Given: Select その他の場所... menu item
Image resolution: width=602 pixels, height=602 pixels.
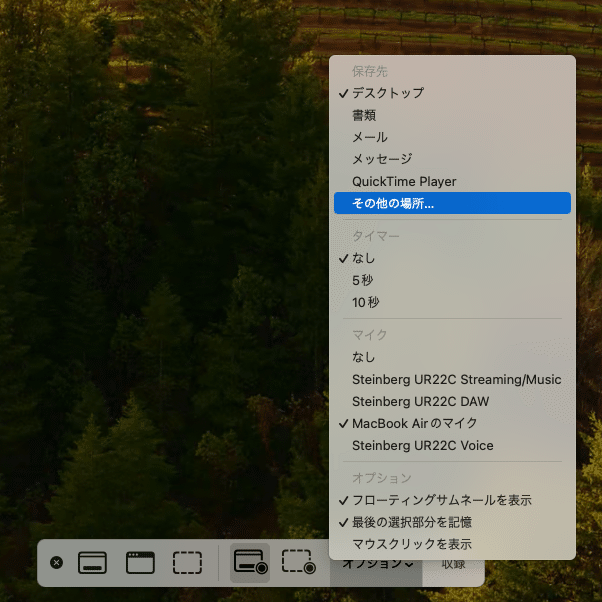Looking at the screenshot, I should click(x=452, y=203).
